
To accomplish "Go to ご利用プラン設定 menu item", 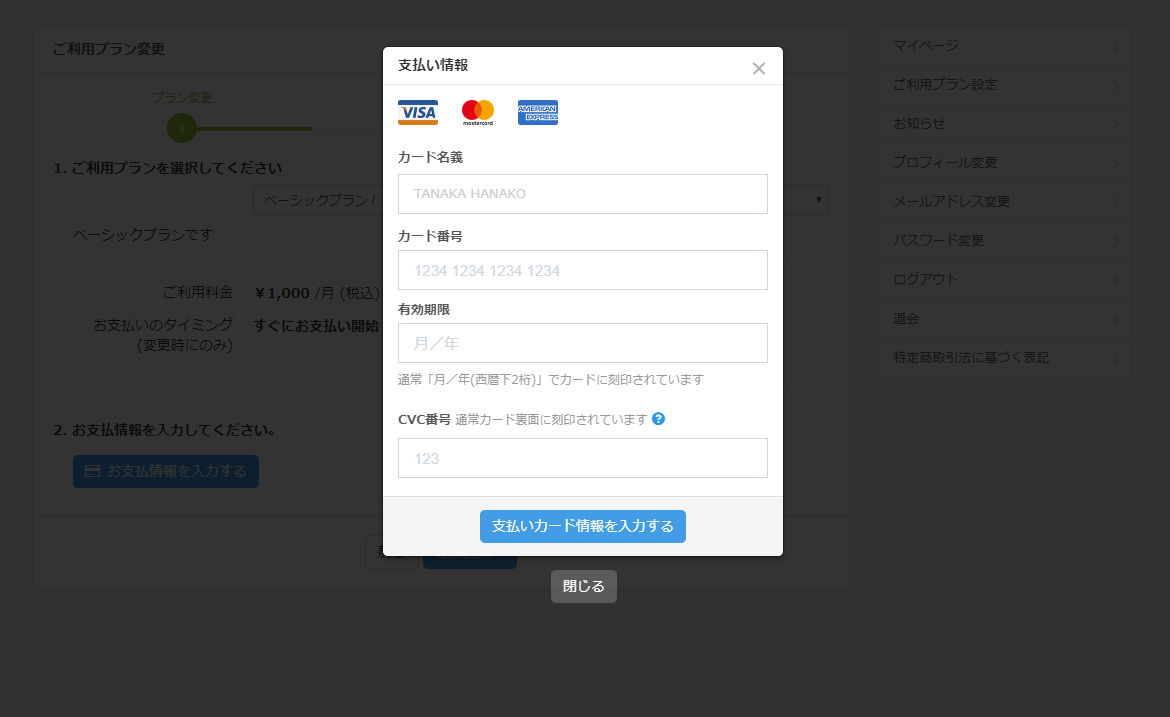I will (1005, 85).
